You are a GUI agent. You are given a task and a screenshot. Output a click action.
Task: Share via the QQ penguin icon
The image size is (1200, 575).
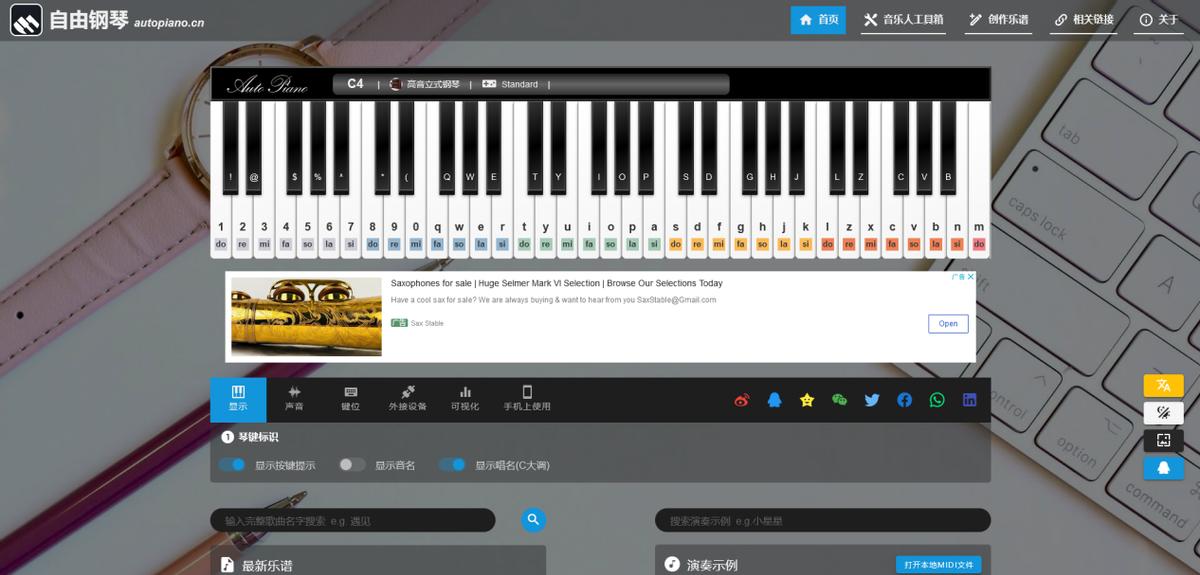(774, 400)
